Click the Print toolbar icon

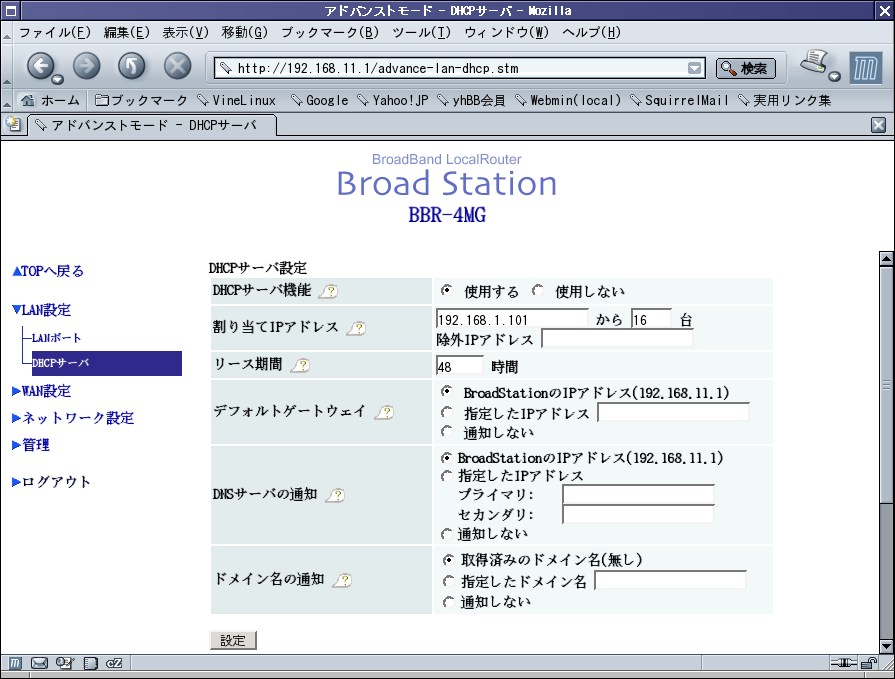815,62
